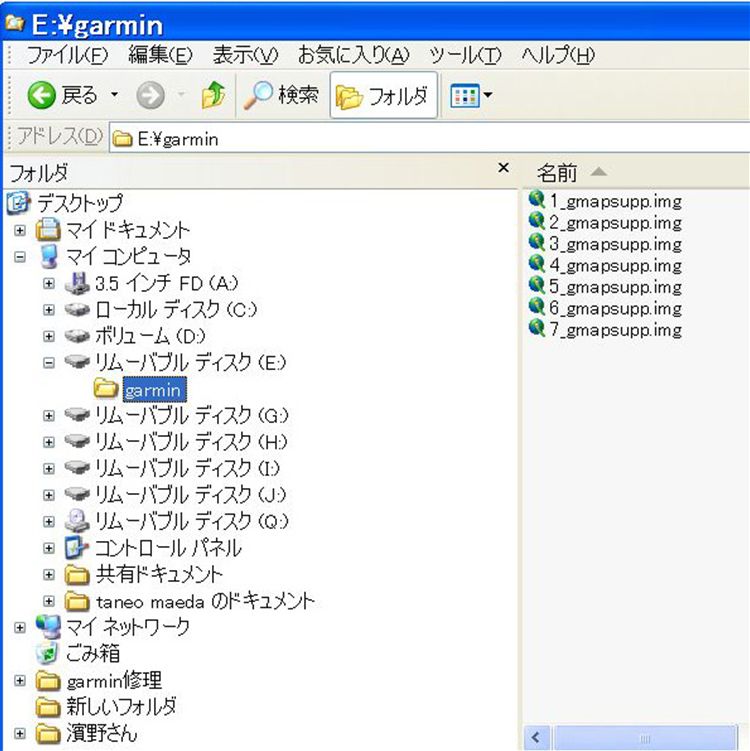The width and height of the screenshot is (750, 751).
Task: Click the コントロール パネル icon
Action: point(77,547)
